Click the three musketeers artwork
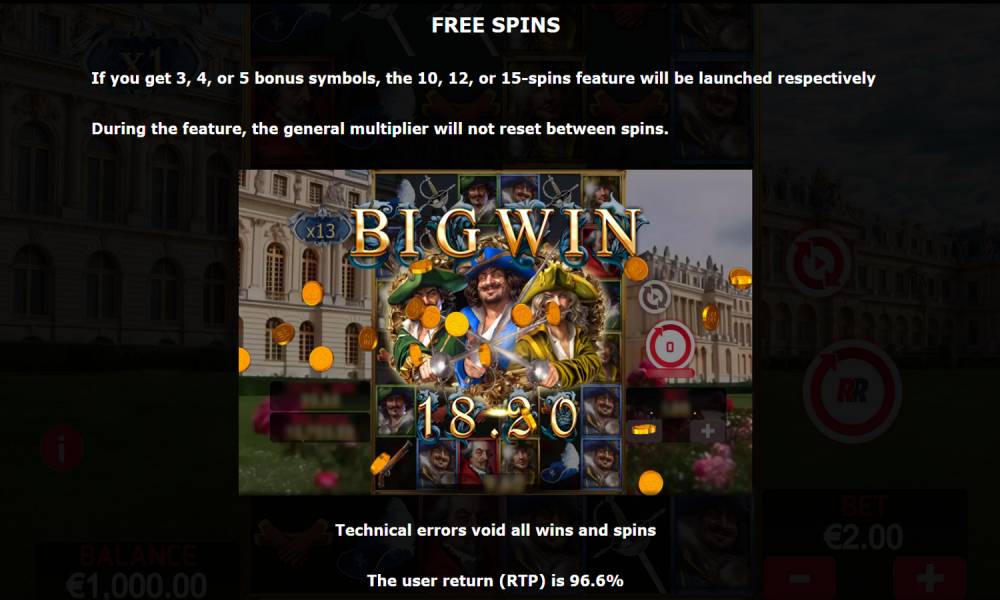Viewport: 1000px width, 600px height. pyautogui.click(x=496, y=319)
